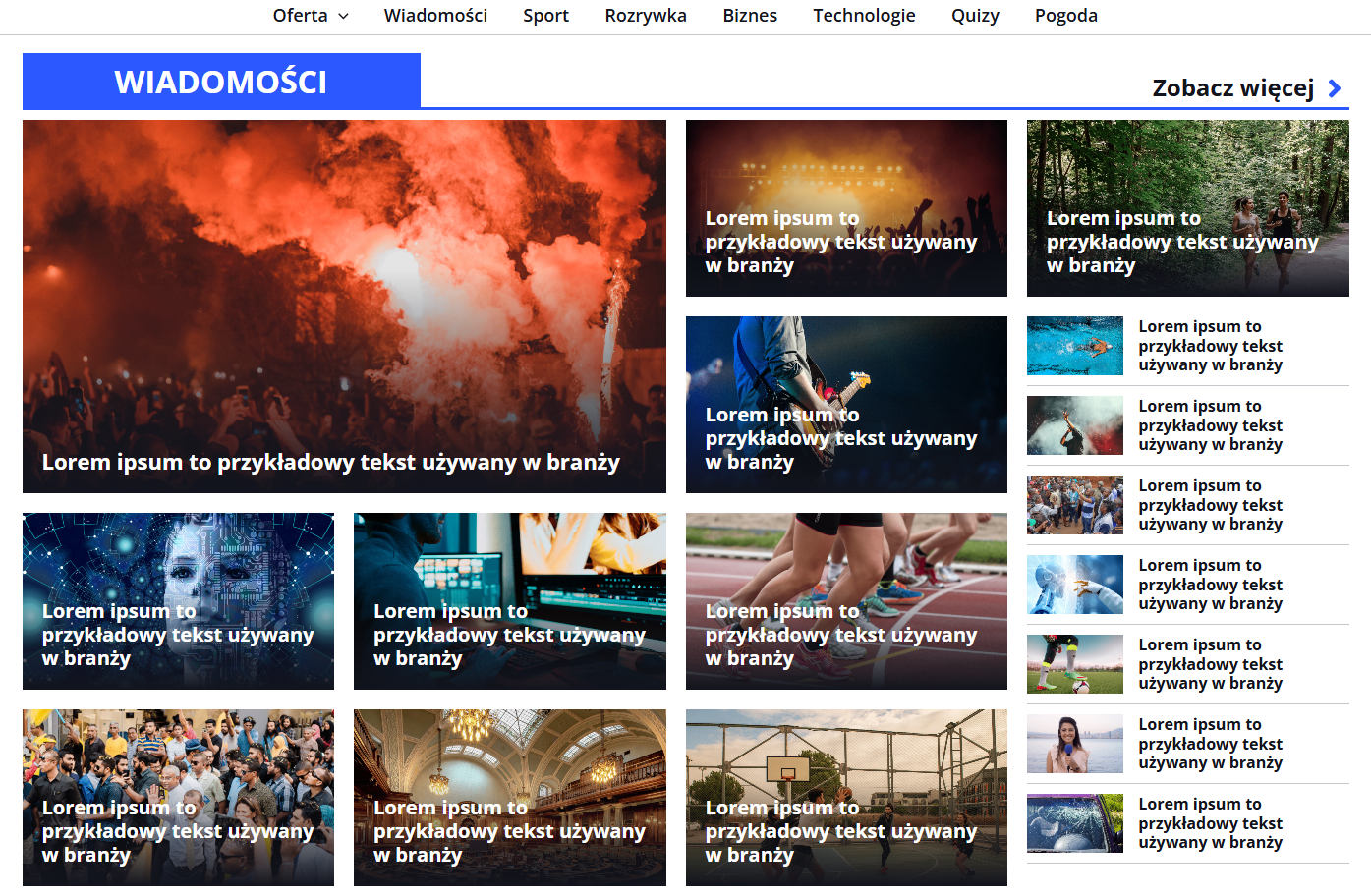The image size is (1371, 896).
Task: Select the swimmer thumbnail in sidebar list
Action: click(1075, 346)
